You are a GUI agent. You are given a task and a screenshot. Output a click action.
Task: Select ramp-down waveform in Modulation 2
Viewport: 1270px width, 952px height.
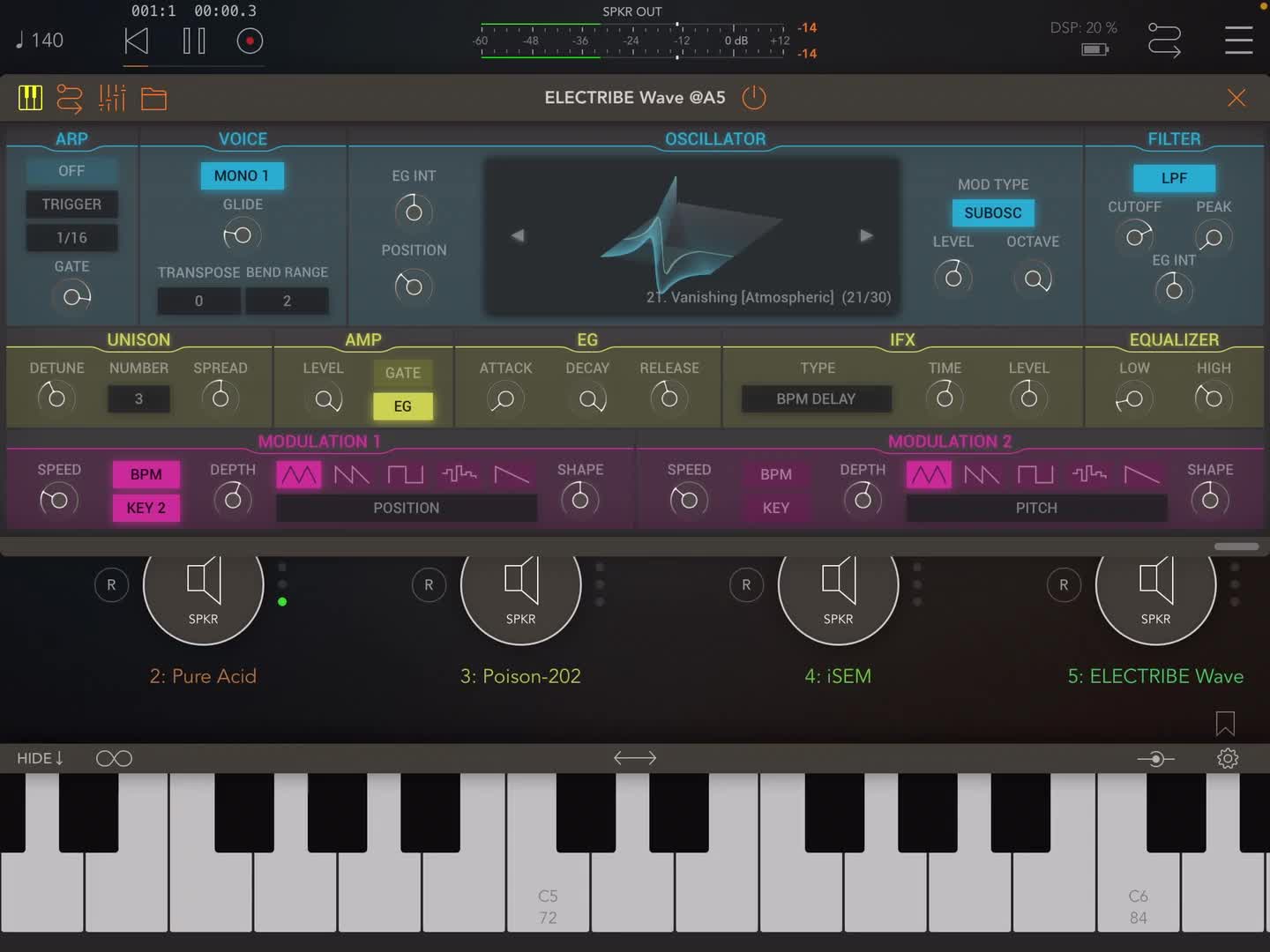(1141, 475)
